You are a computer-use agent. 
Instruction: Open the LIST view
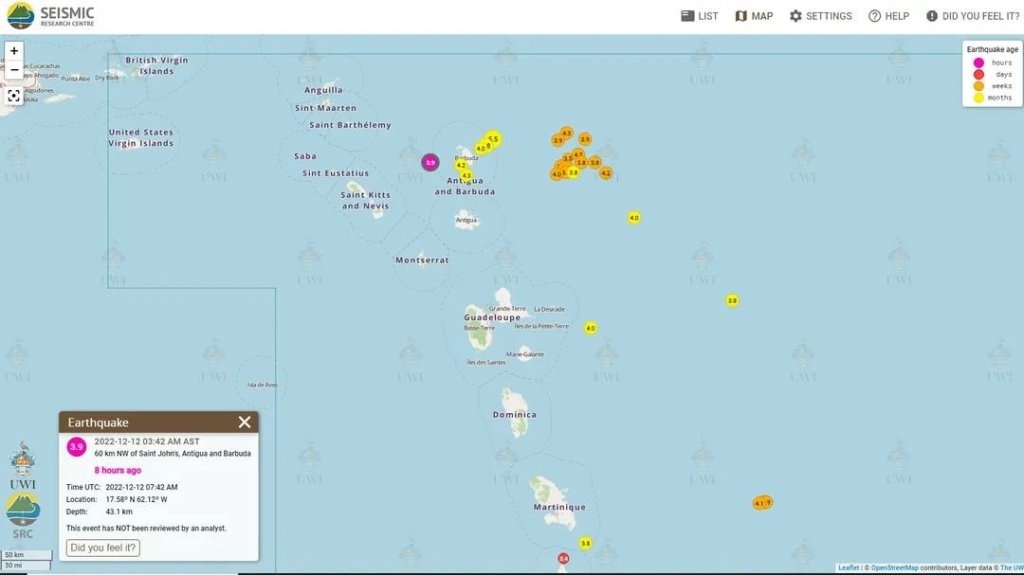pos(699,16)
